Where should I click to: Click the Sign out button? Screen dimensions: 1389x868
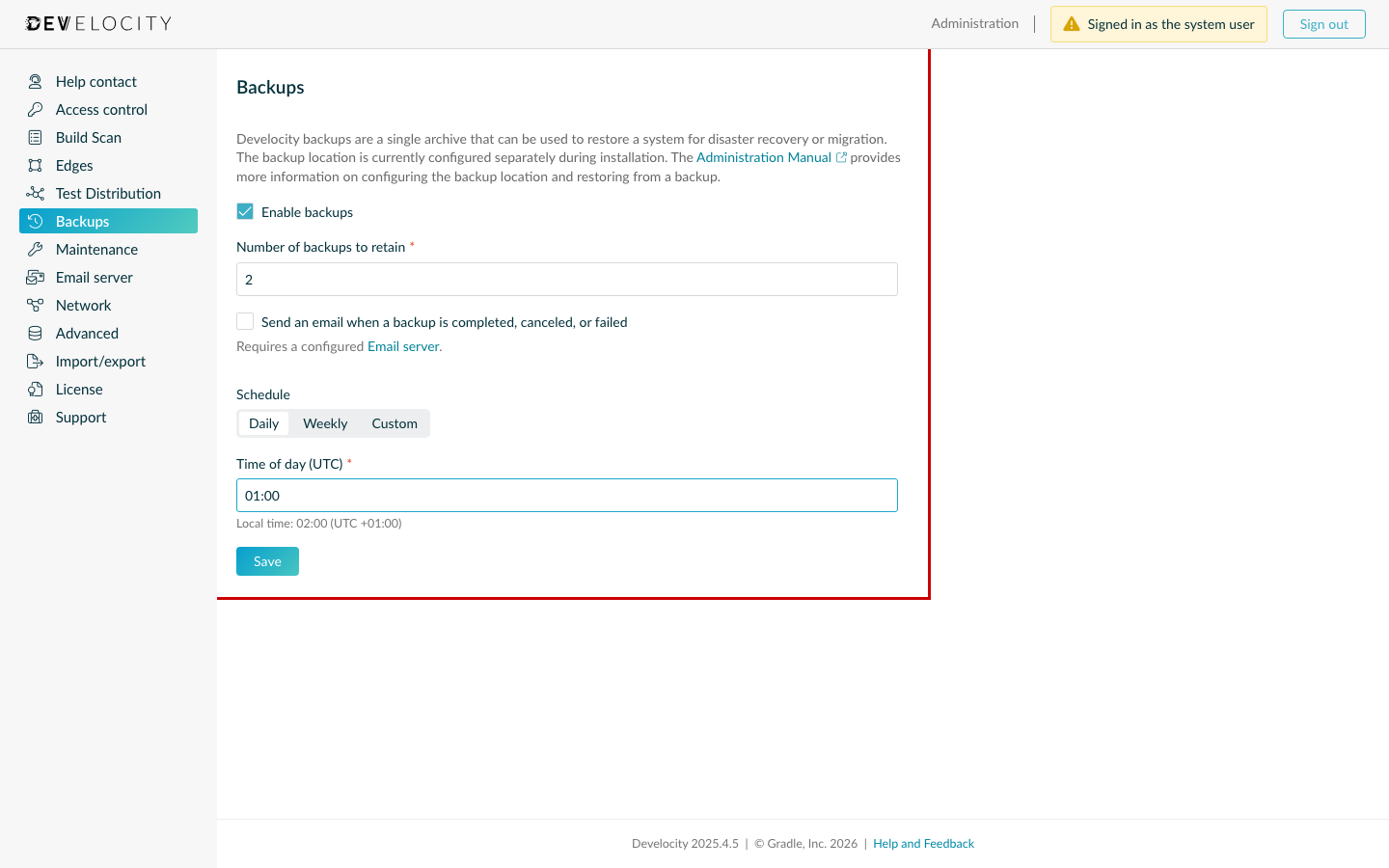click(1323, 23)
